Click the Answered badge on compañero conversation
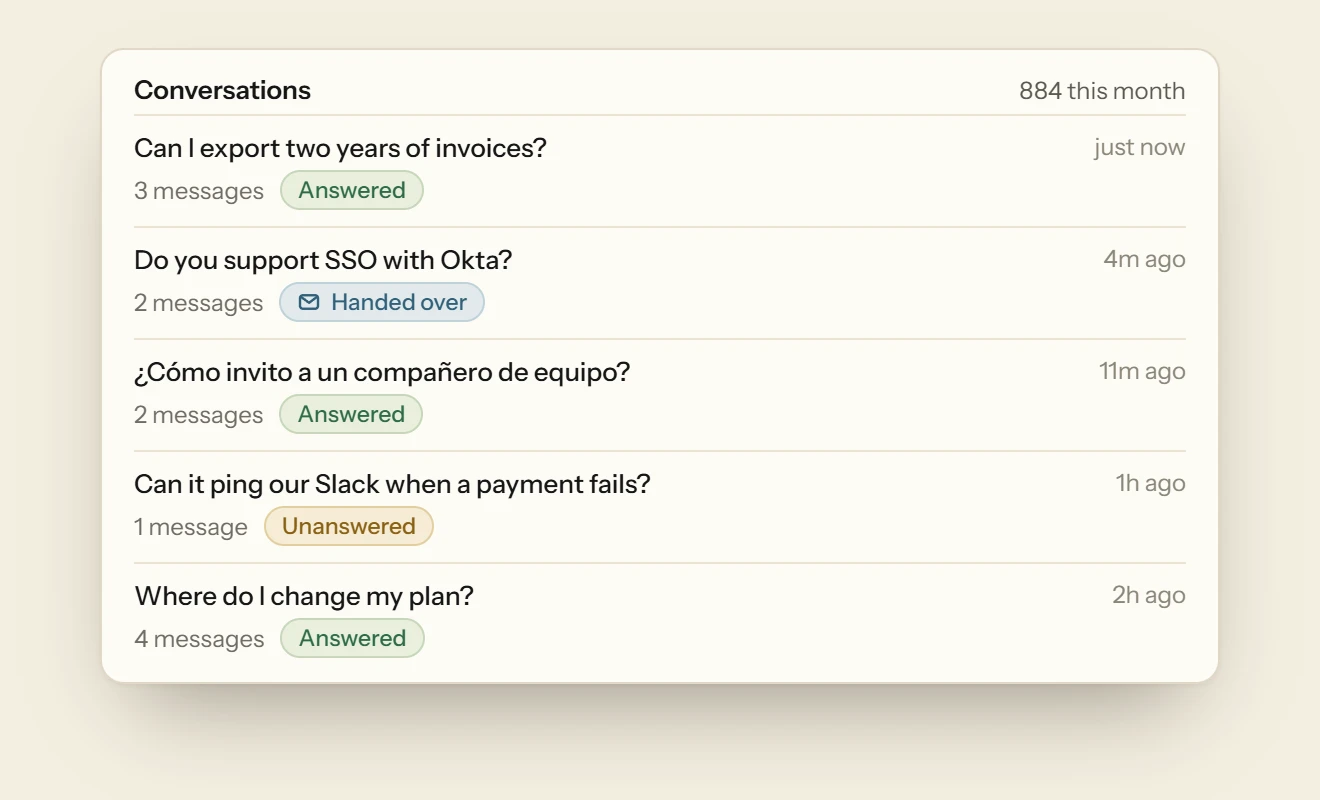Viewport: 1320px width, 800px height. pos(351,414)
